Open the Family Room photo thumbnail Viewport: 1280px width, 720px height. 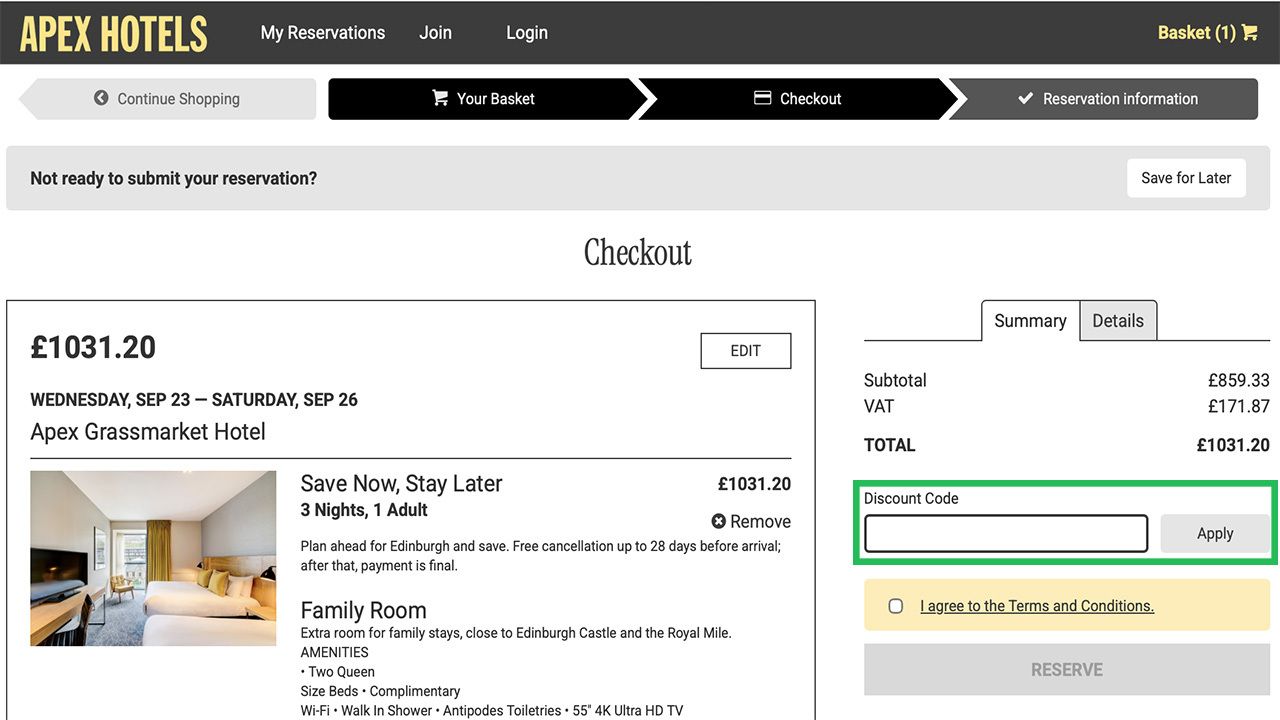pos(153,558)
